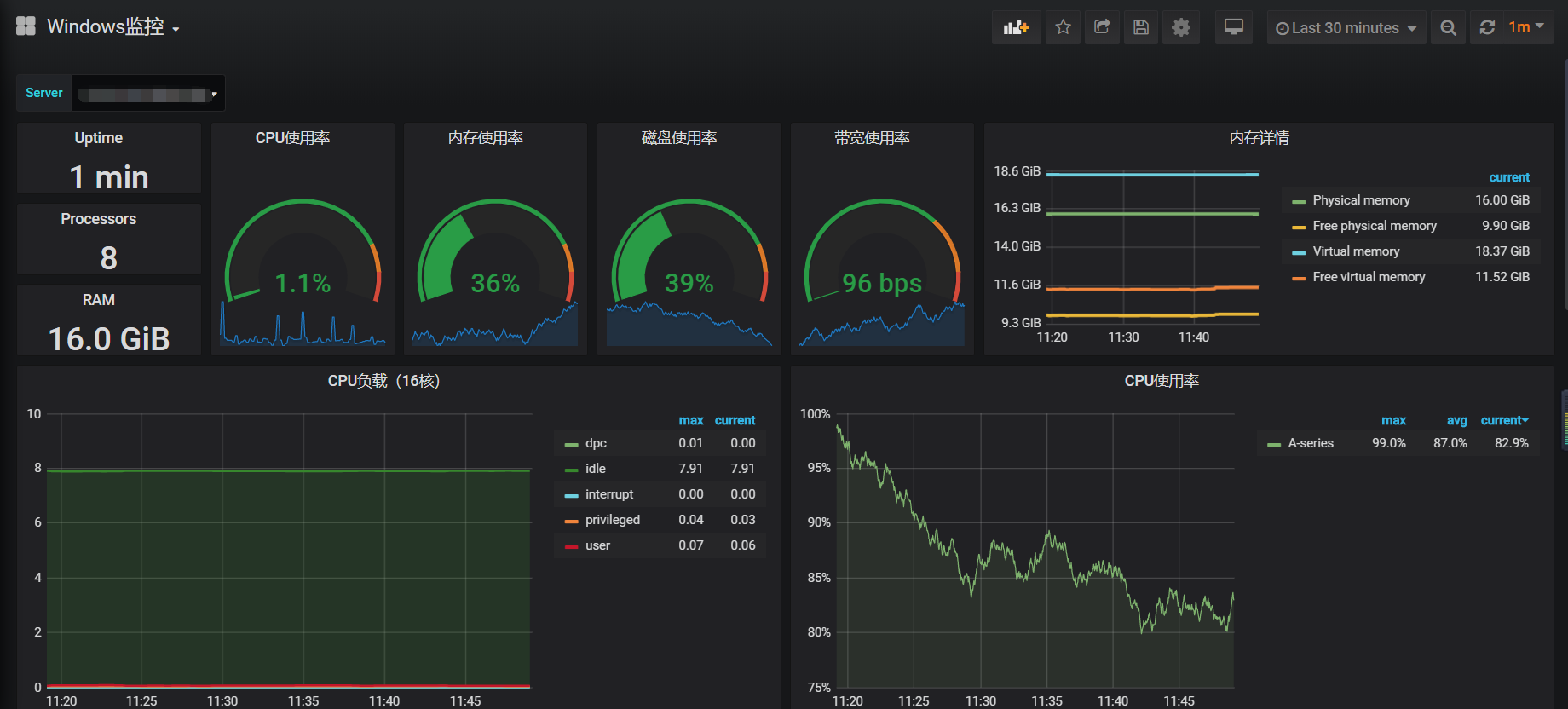The width and height of the screenshot is (1568, 709).
Task: Open dashboard settings gear icon
Action: point(1181,27)
